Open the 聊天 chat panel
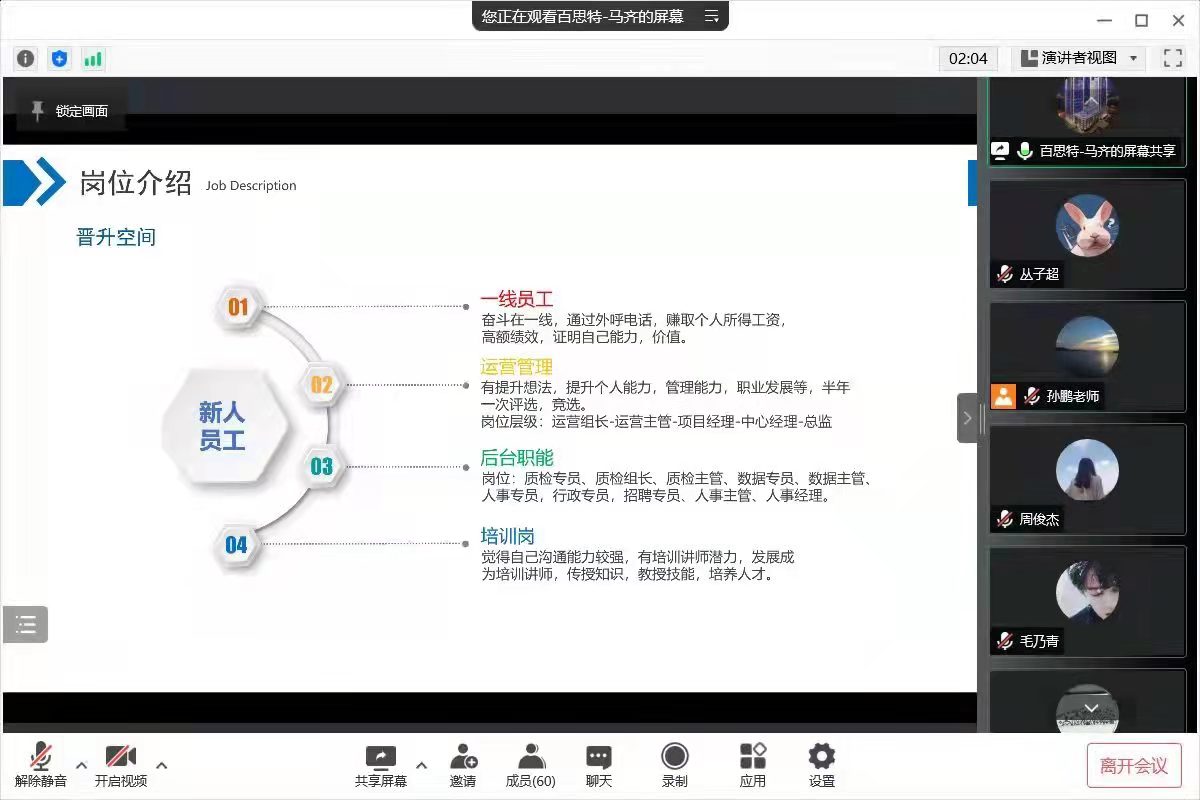1200x800 pixels. pos(599,765)
